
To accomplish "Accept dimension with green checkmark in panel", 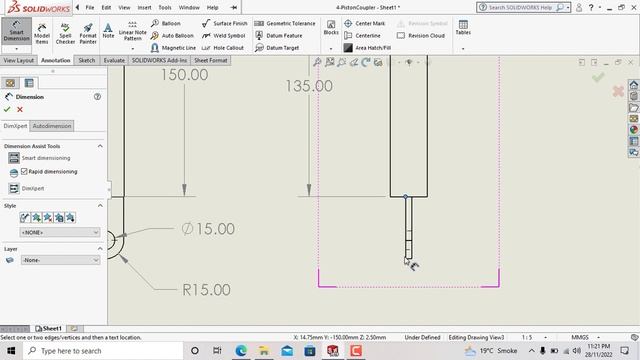I will point(7,109).
